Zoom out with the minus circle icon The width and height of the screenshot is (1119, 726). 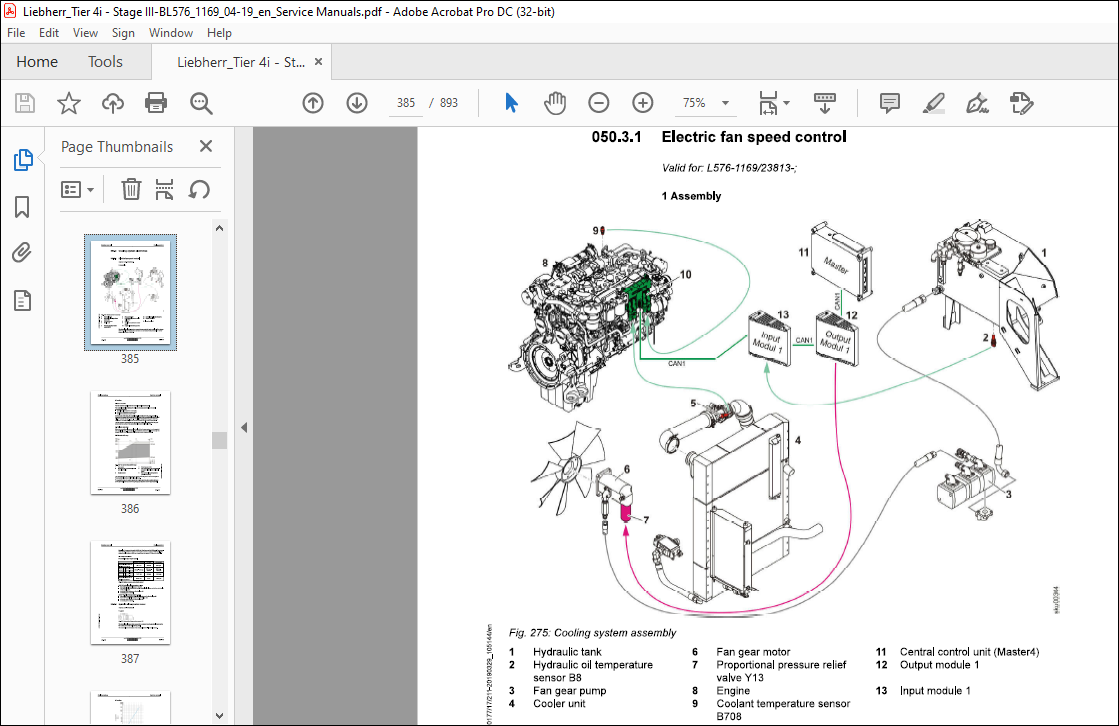pyautogui.click(x=599, y=103)
